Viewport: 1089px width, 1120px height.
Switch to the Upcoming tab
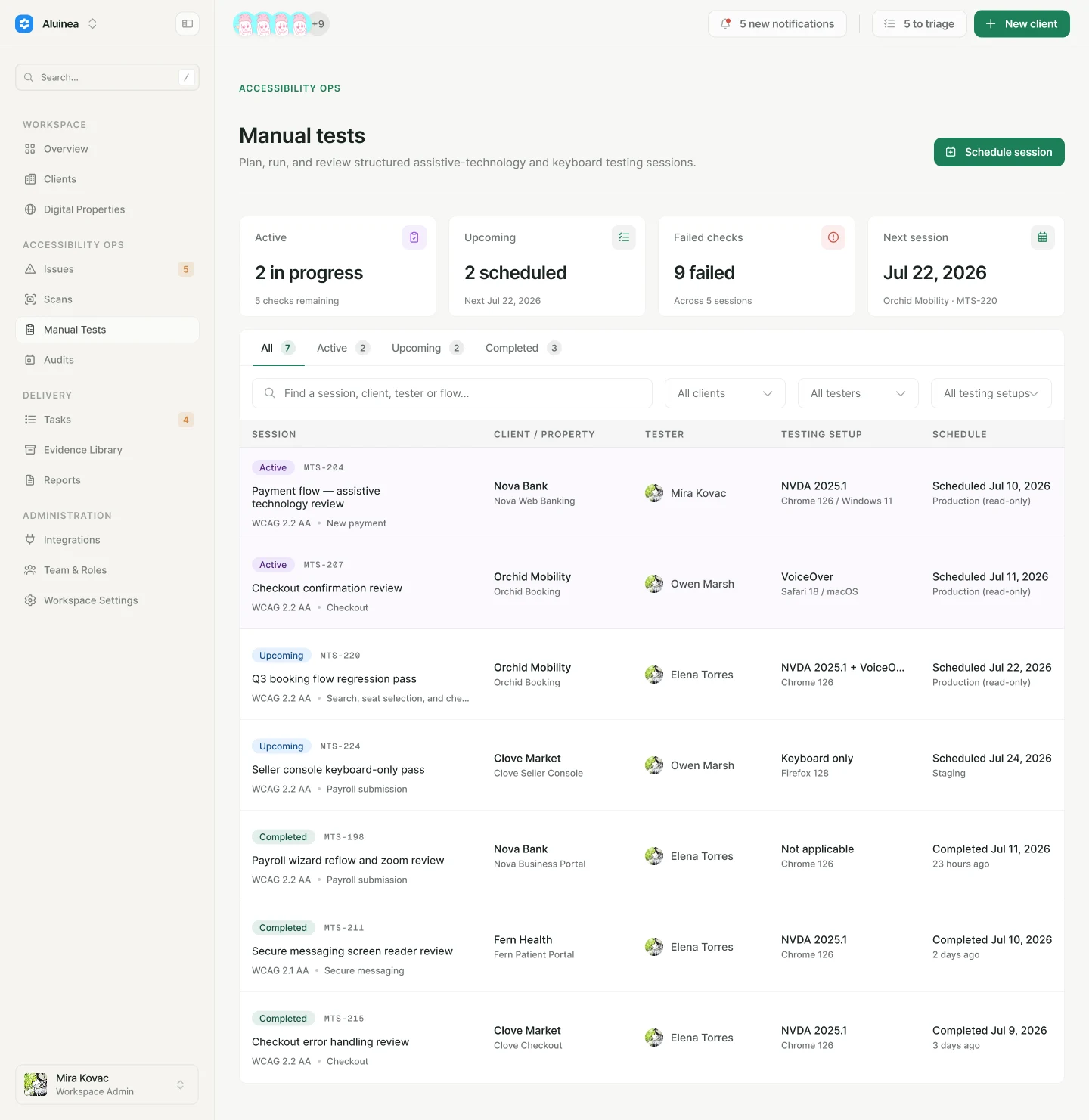(427, 348)
